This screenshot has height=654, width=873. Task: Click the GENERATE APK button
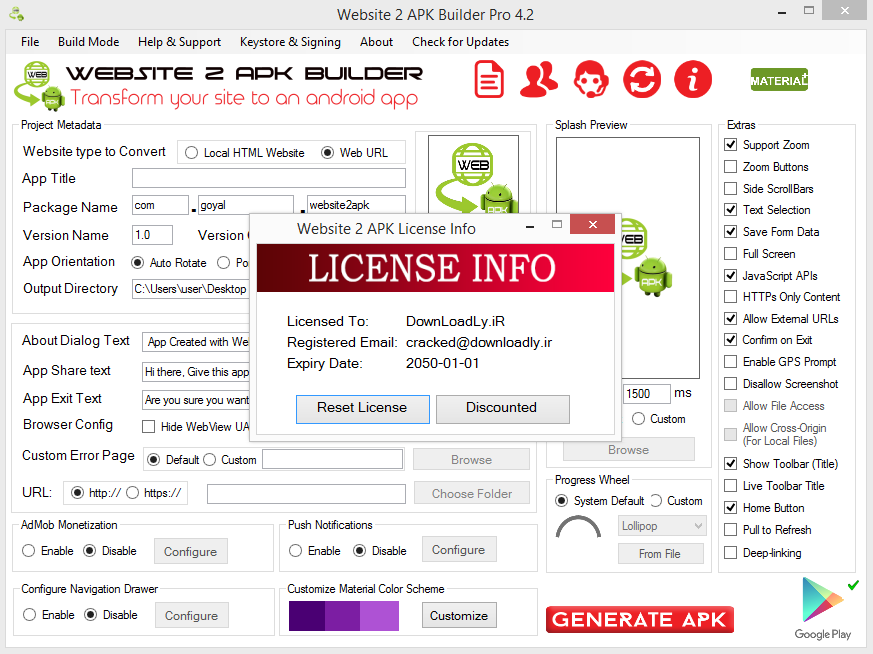click(x=639, y=619)
